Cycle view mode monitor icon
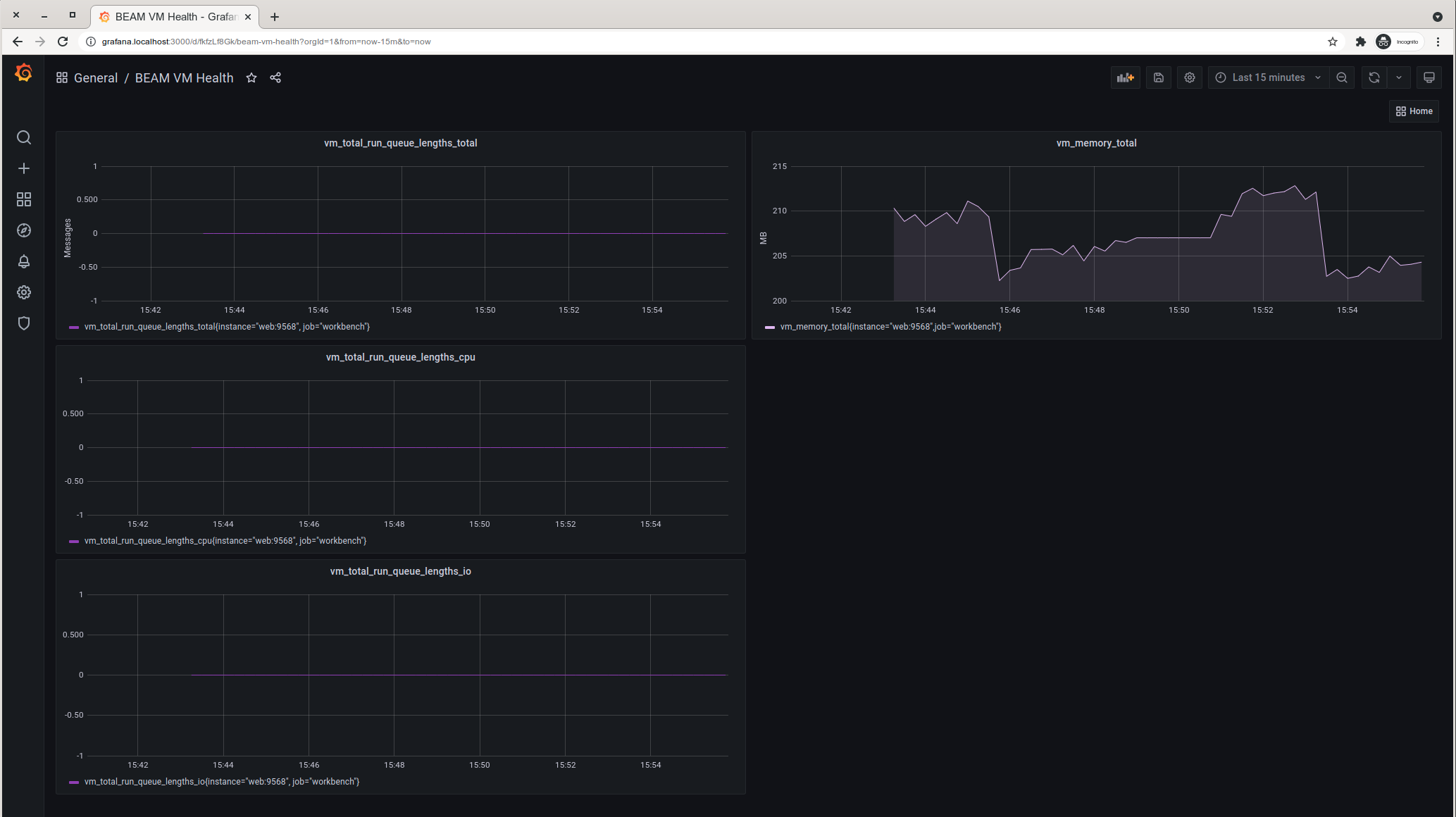The image size is (1456, 817). pyautogui.click(x=1429, y=77)
